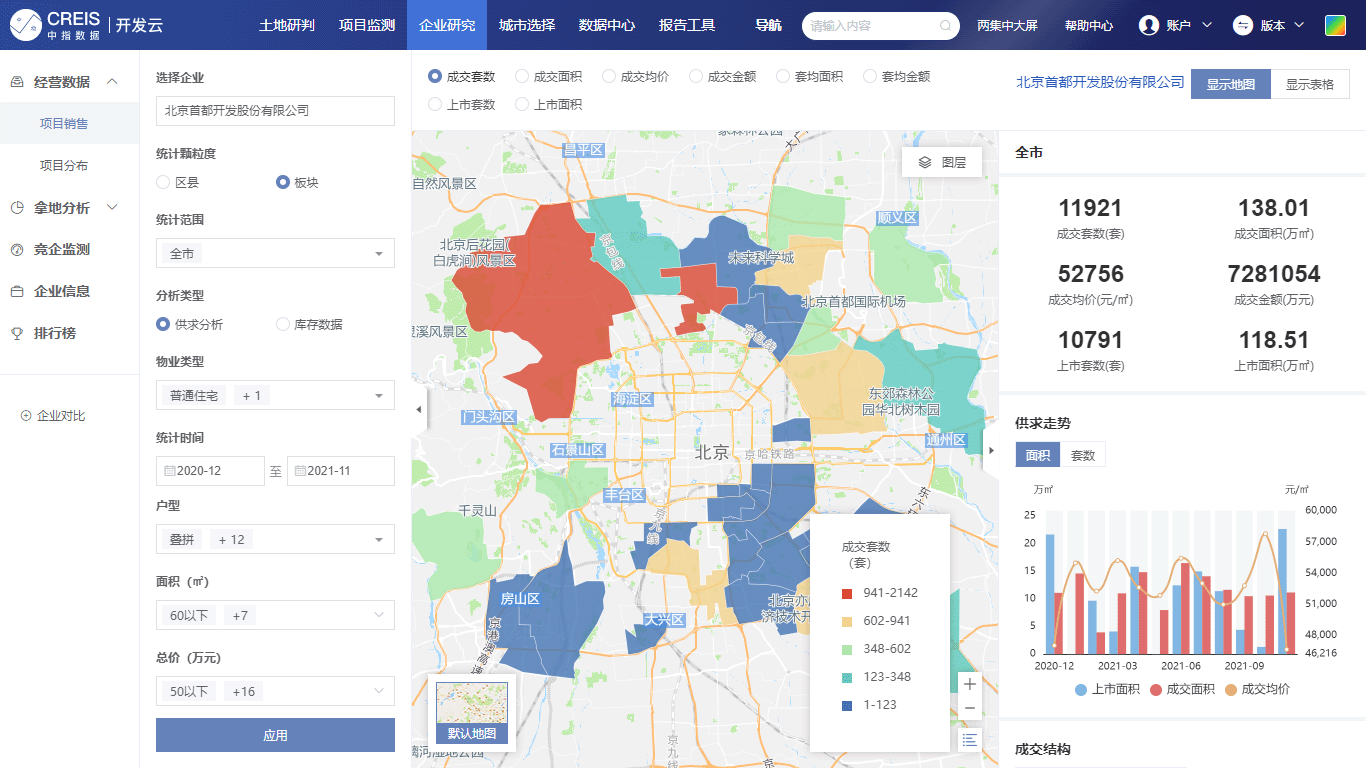Click the 选择企业 company input field

pyautogui.click(x=275, y=111)
